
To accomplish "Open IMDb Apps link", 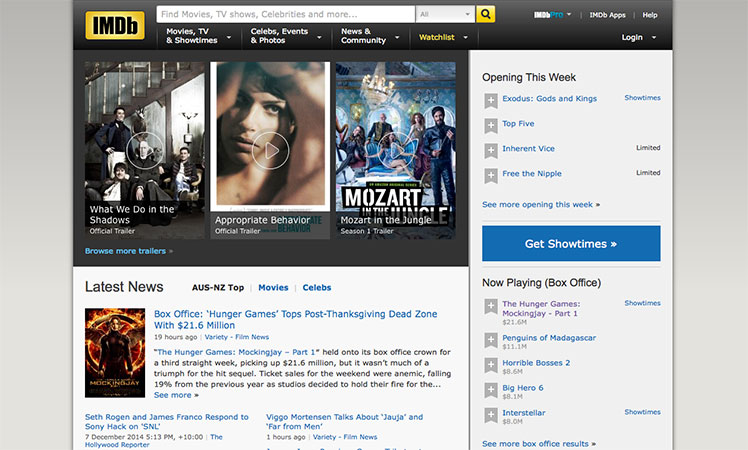I will click(607, 15).
